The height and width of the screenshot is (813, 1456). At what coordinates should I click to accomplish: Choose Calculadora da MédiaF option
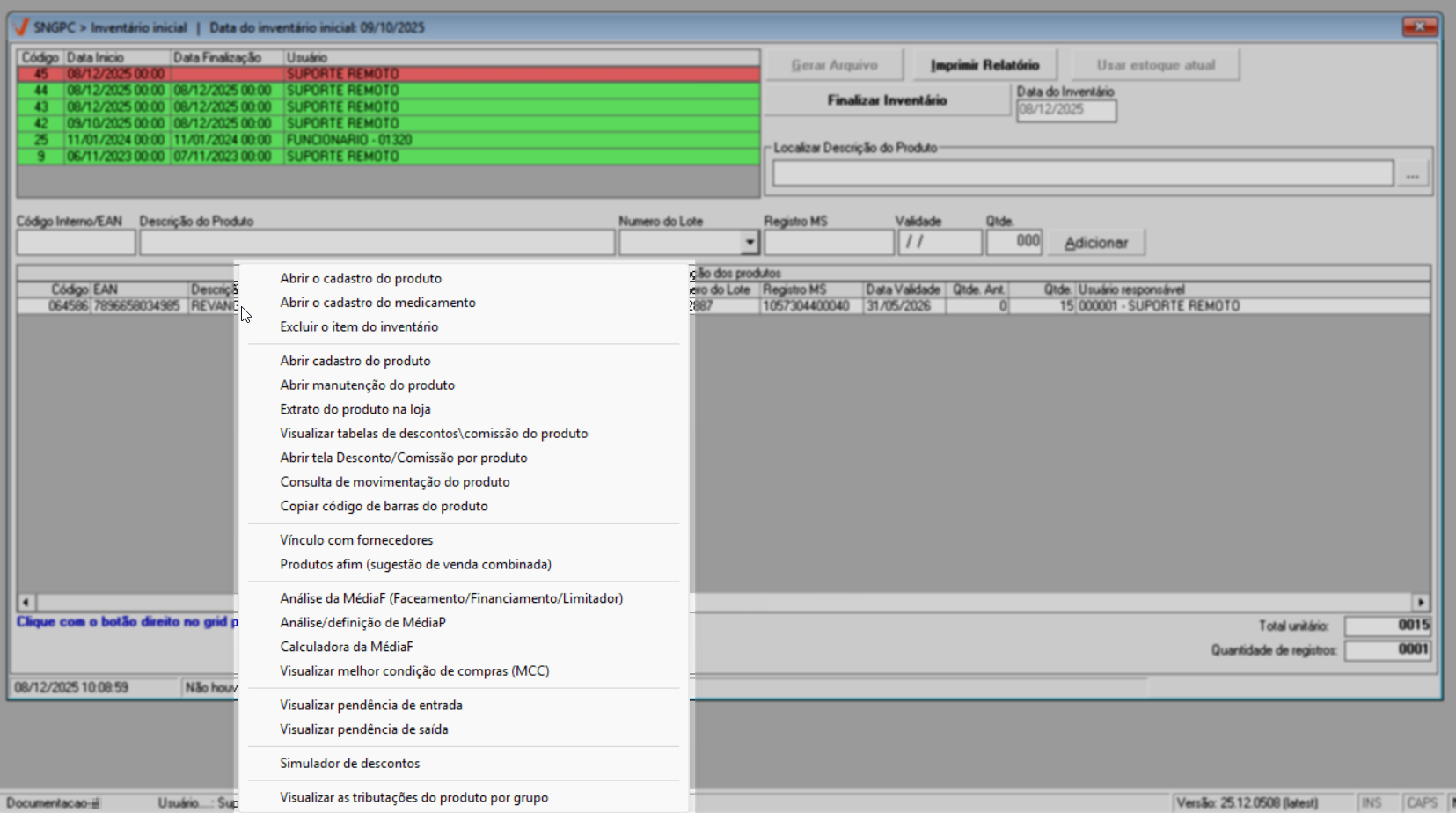click(x=346, y=647)
